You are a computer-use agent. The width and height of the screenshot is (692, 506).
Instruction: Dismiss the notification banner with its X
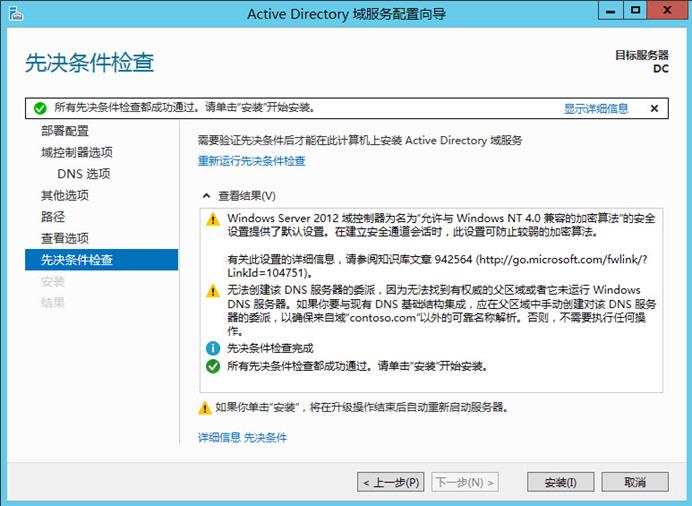(x=654, y=109)
